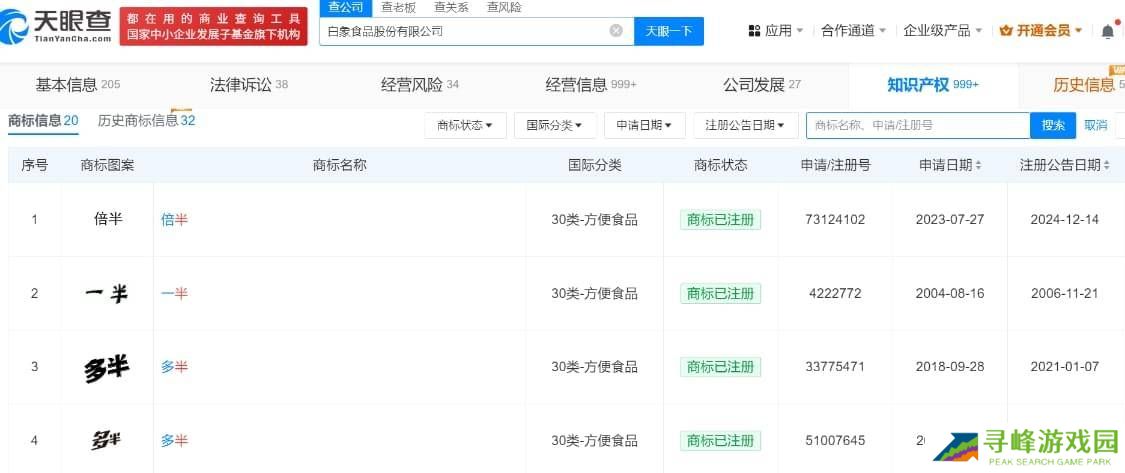Viewport: 1125px width, 473px height.
Task: Open the 一半 trademark name link
Action: pos(174,293)
